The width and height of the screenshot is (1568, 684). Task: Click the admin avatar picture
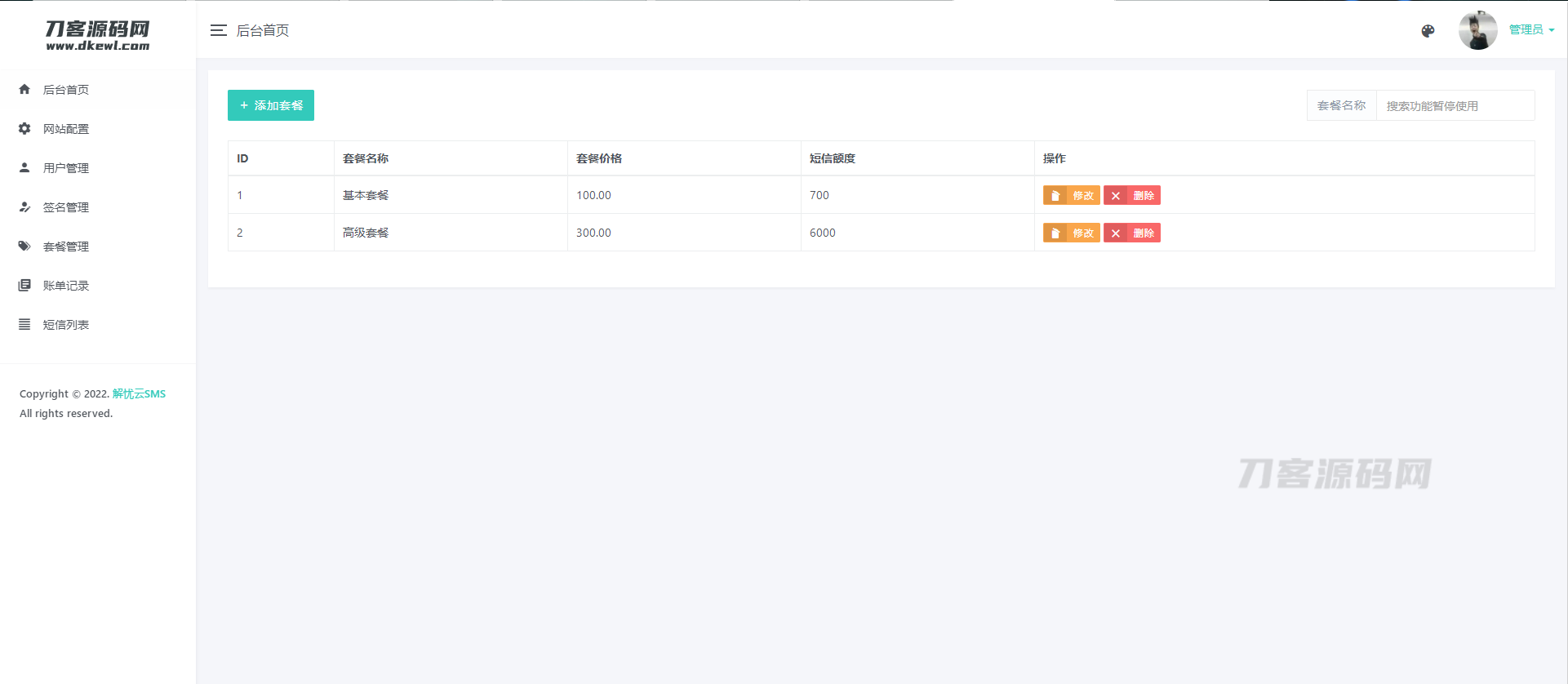(1477, 31)
